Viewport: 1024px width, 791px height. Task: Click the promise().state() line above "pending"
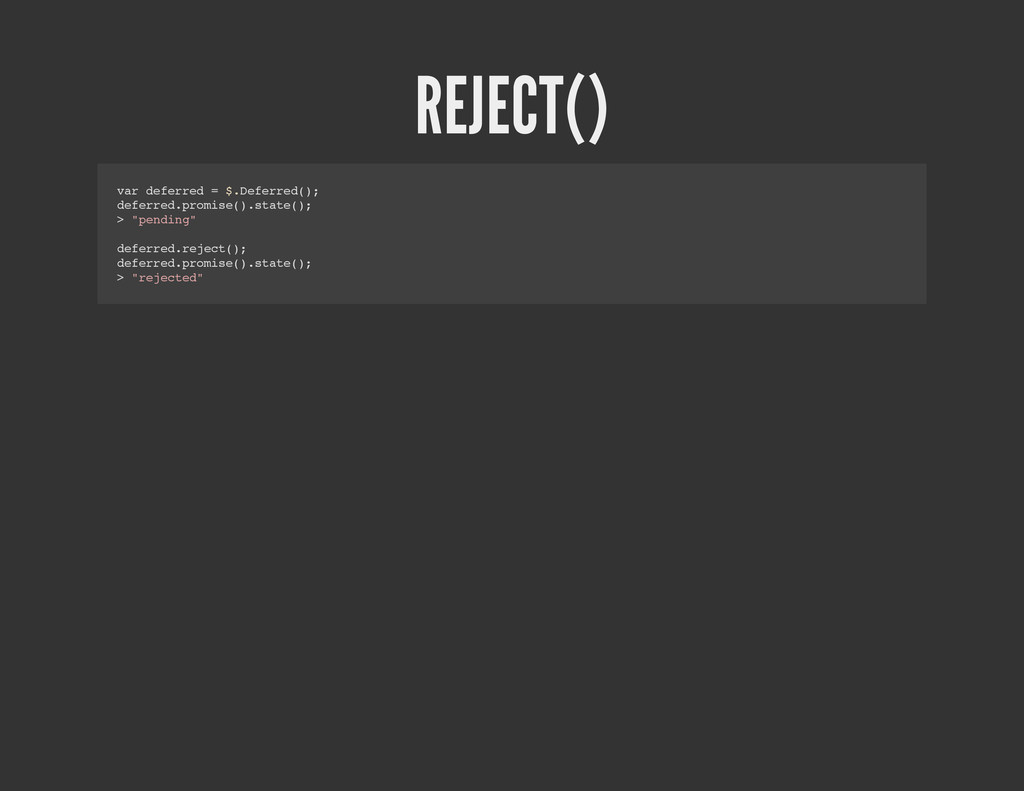point(214,205)
